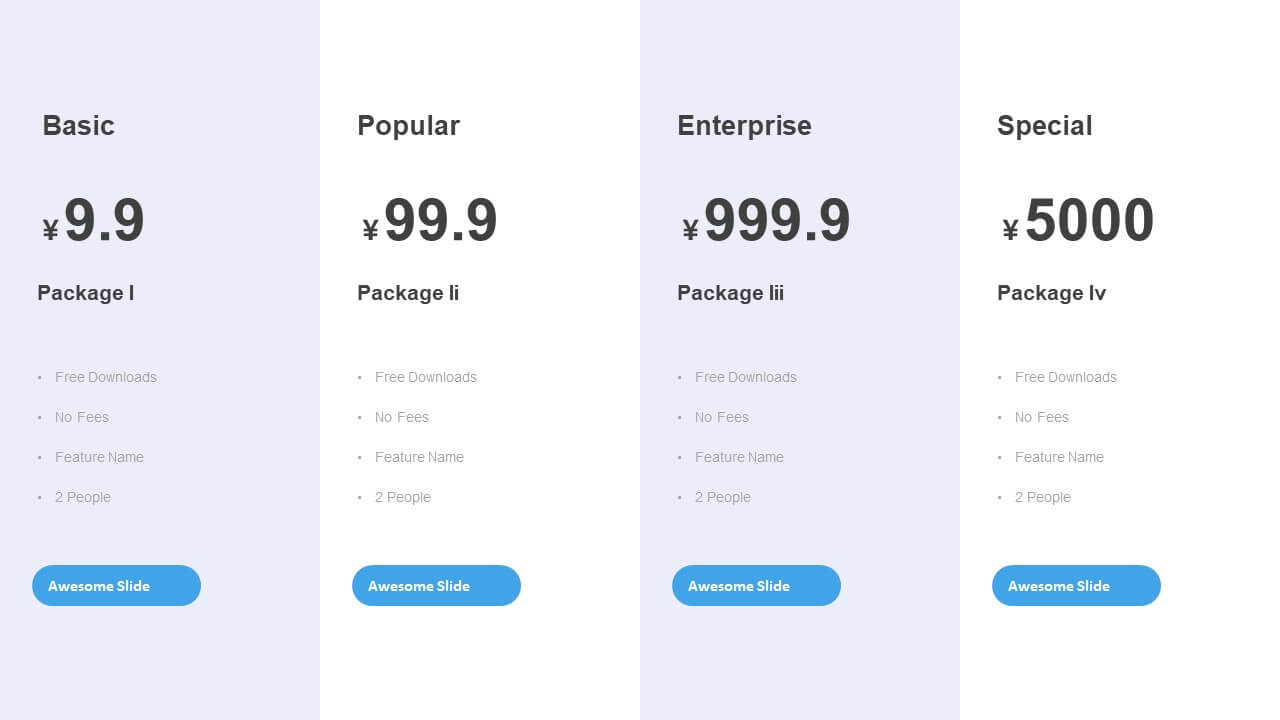Click the Awesome Slide button under Popular
The image size is (1280, 720).
(x=436, y=586)
